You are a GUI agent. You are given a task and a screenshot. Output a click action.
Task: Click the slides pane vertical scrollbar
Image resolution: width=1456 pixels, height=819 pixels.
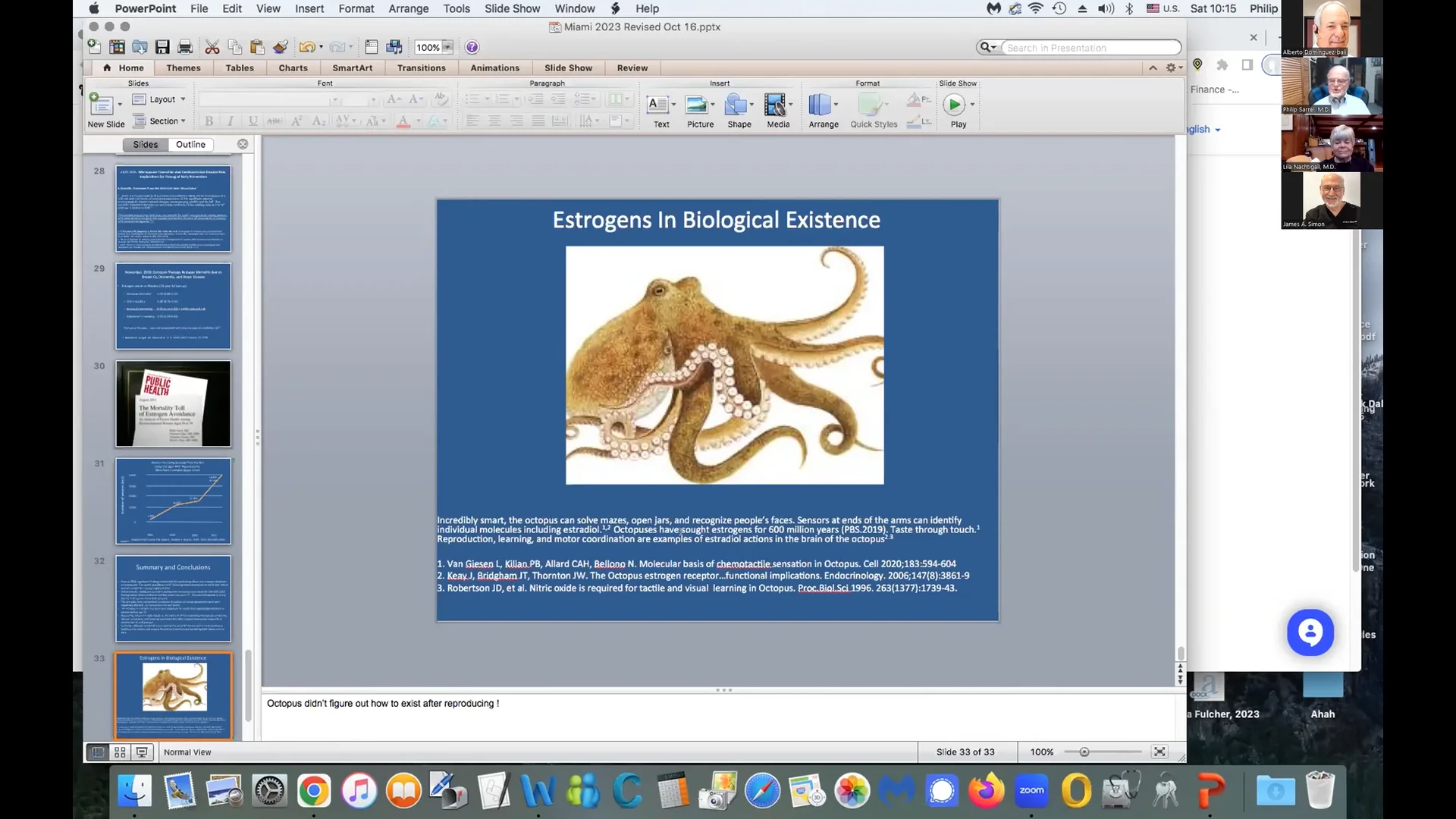248,686
